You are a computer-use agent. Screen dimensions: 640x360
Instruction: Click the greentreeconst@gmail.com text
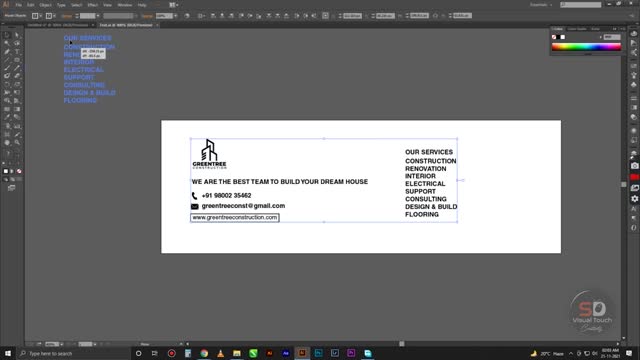[x=243, y=206]
